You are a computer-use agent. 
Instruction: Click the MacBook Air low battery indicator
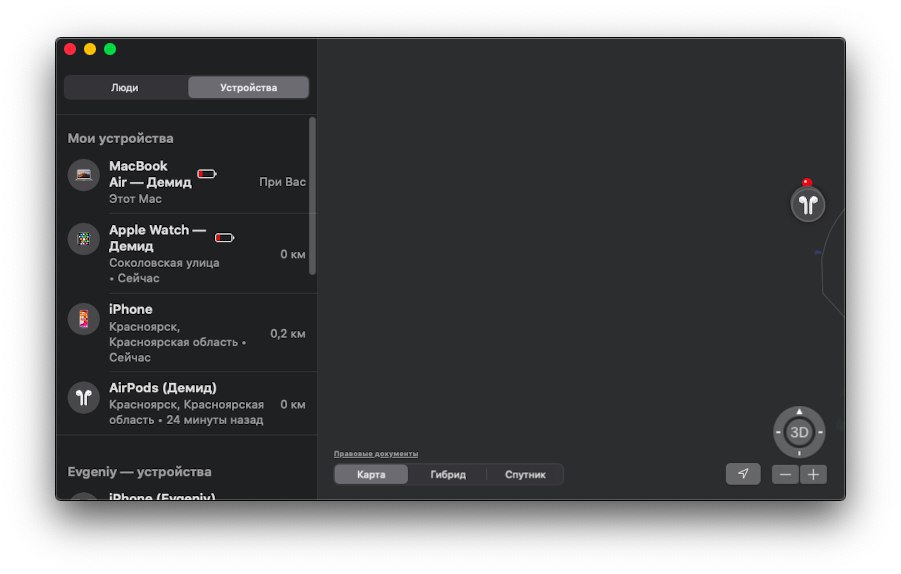[x=207, y=174]
